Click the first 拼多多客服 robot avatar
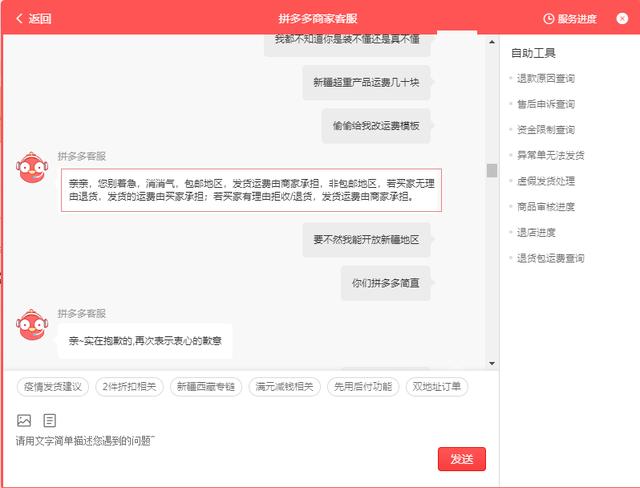Screen dimensions: 640x488 tap(31, 167)
